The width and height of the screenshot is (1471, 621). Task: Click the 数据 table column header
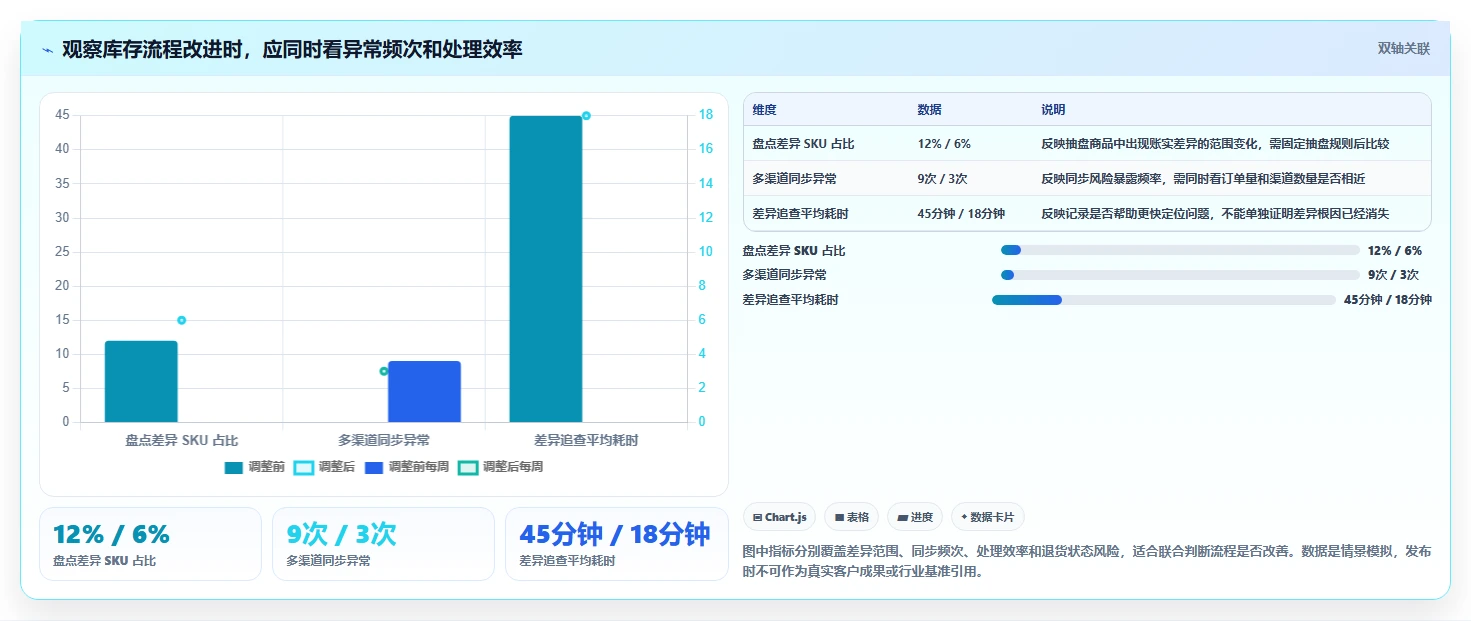[x=929, y=110]
